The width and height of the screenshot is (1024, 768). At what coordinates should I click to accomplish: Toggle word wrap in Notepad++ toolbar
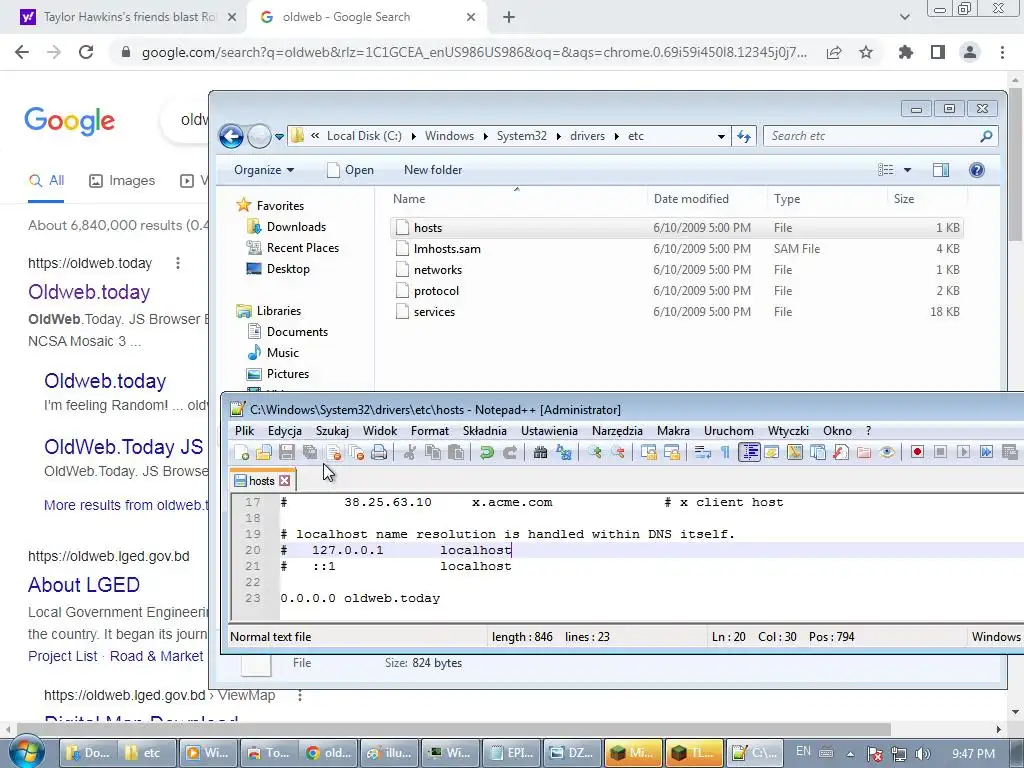(x=703, y=452)
